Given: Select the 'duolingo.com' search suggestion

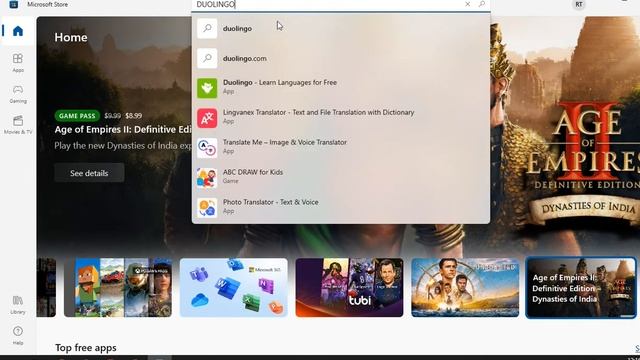Looking at the screenshot, I should coord(341,58).
